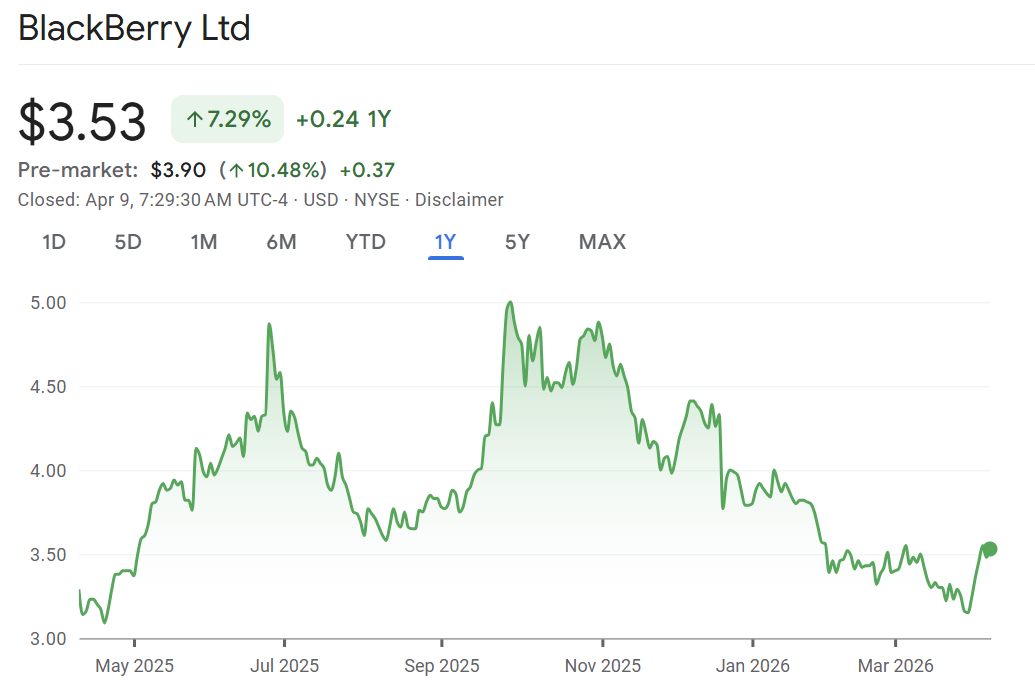Viewport: 1035px width, 696px height.
Task: Select the YTD range tab
Action: [365, 242]
